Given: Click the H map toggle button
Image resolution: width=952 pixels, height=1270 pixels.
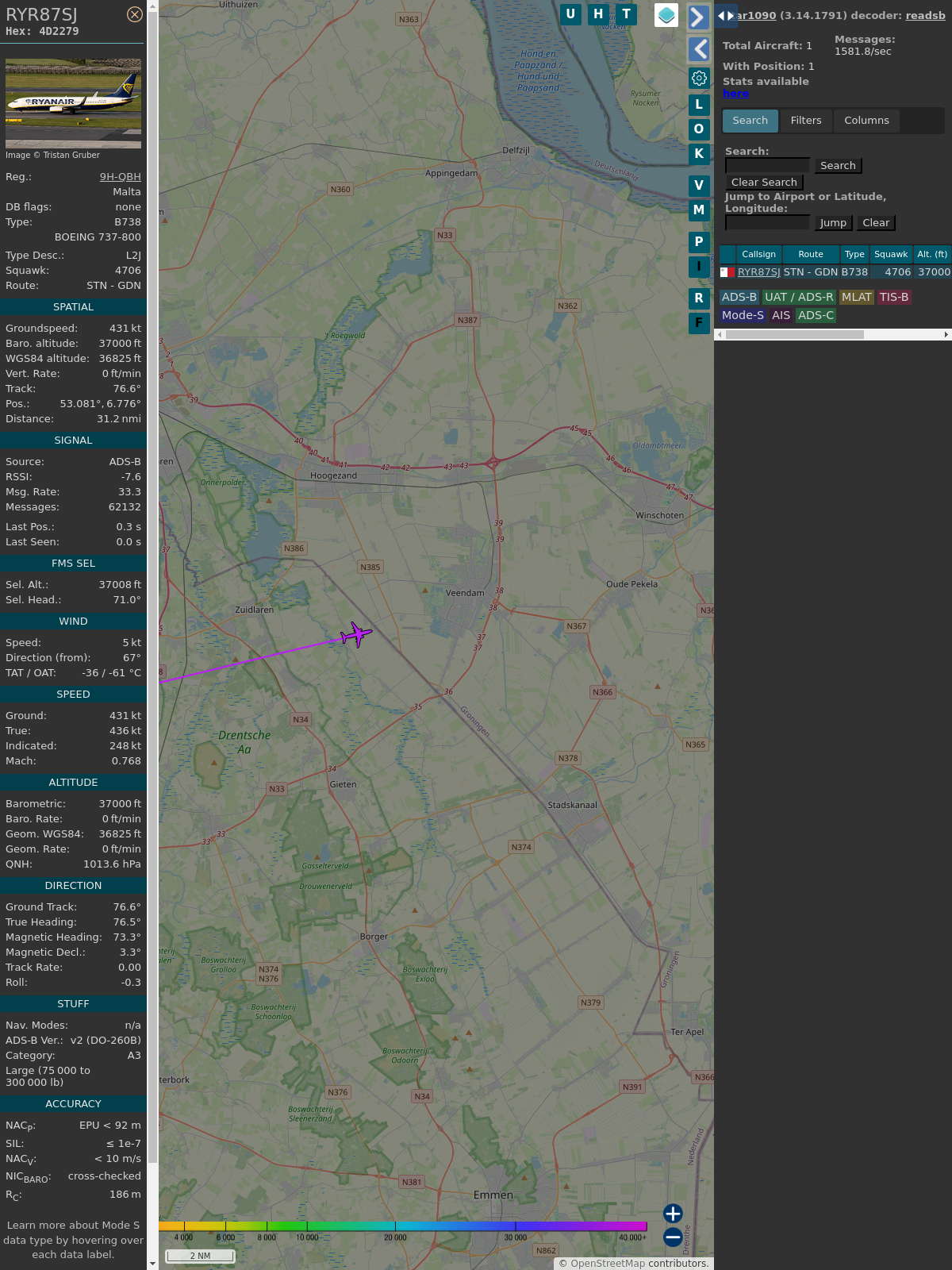Looking at the screenshot, I should click(598, 14).
